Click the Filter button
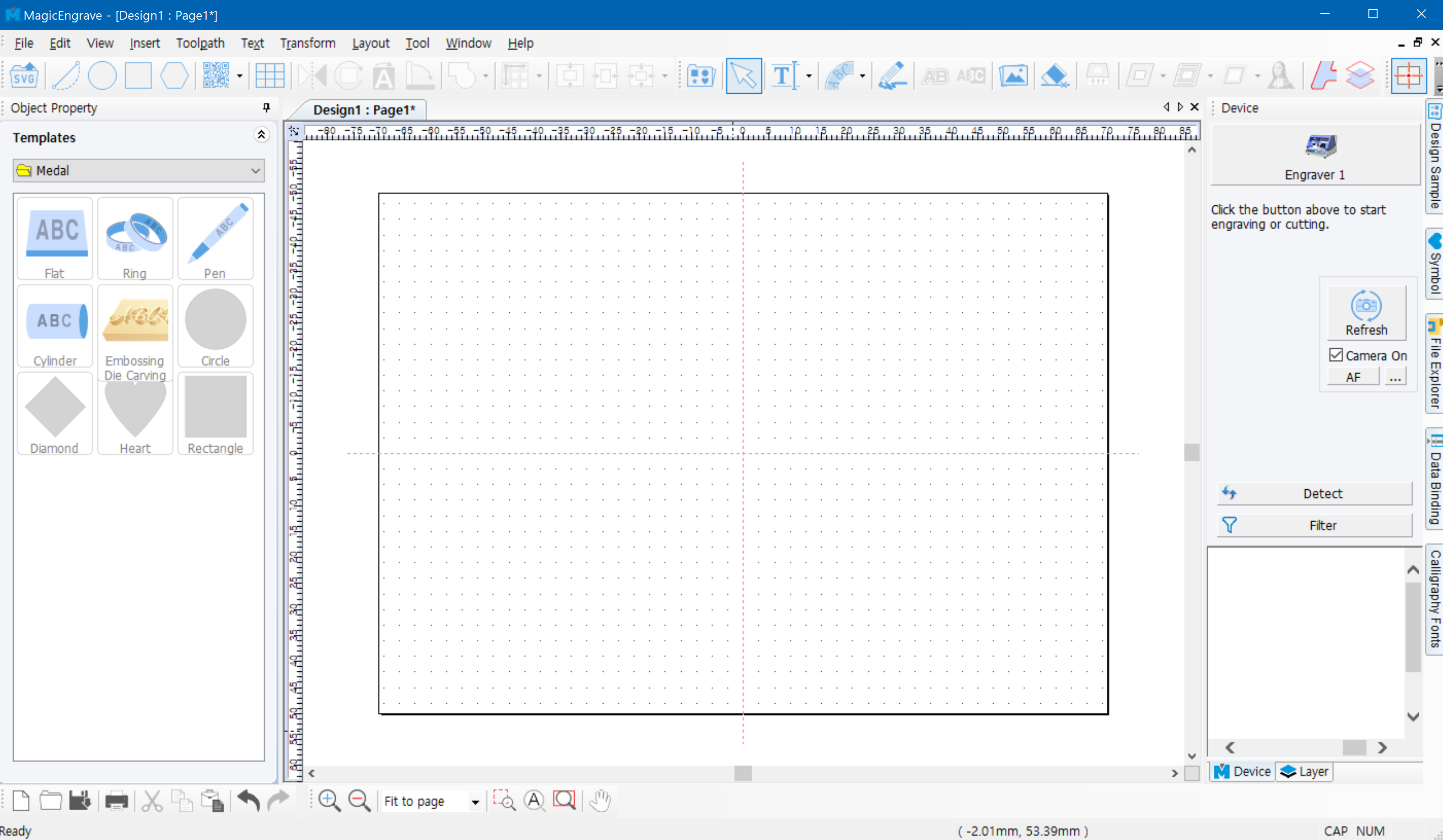Screen dimensions: 1443x840 1315,525
